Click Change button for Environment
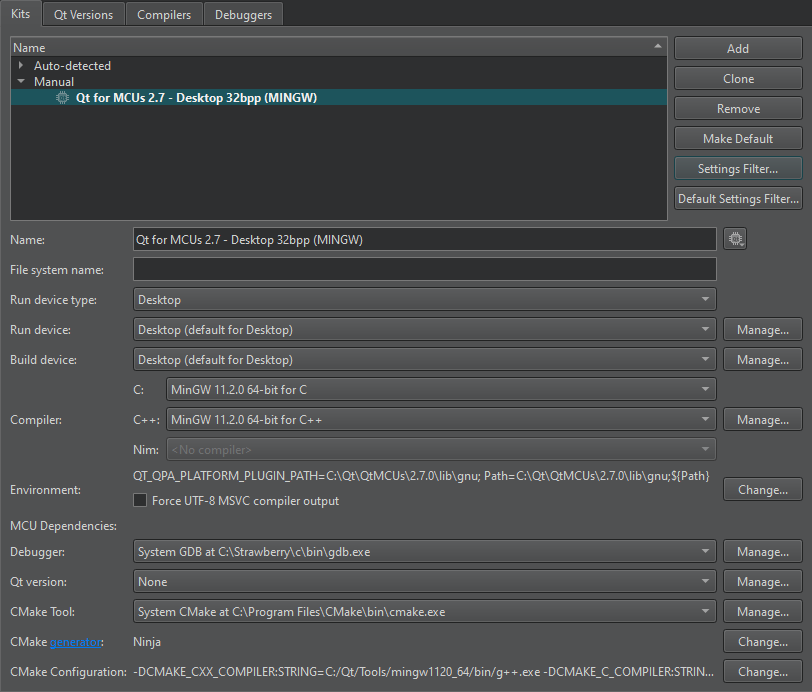The height and width of the screenshot is (692, 812). (x=762, y=490)
